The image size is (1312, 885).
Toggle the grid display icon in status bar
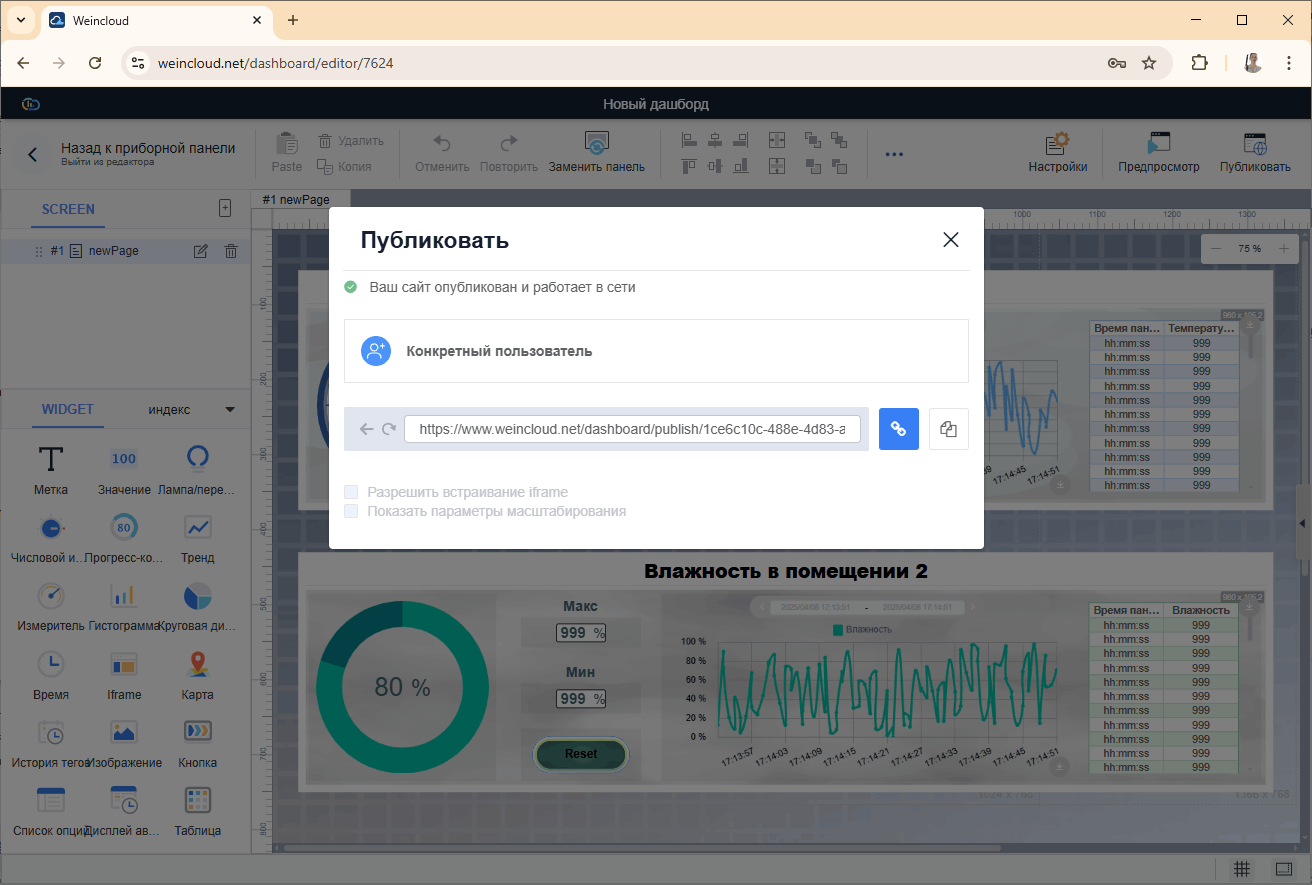point(1241,868)
